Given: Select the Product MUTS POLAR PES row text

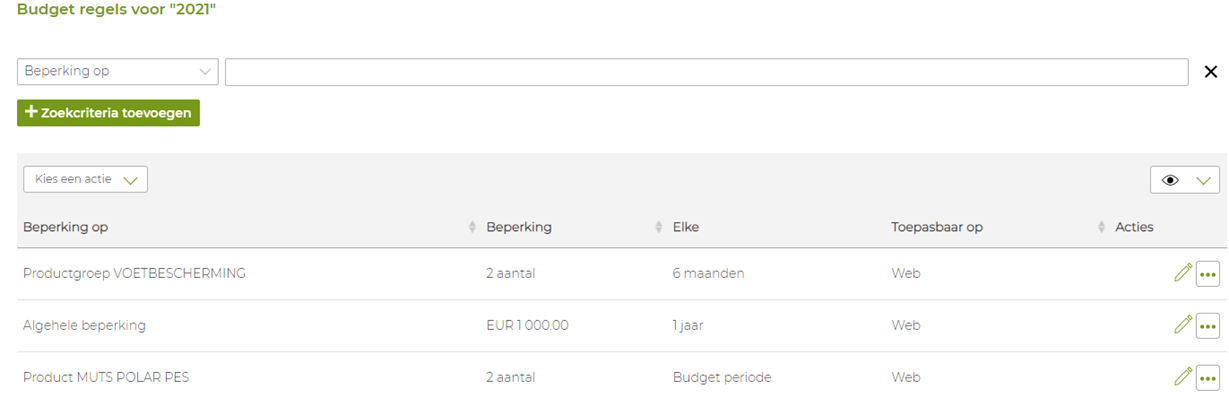Looking at the screenshot, I should tap(106, 377).
